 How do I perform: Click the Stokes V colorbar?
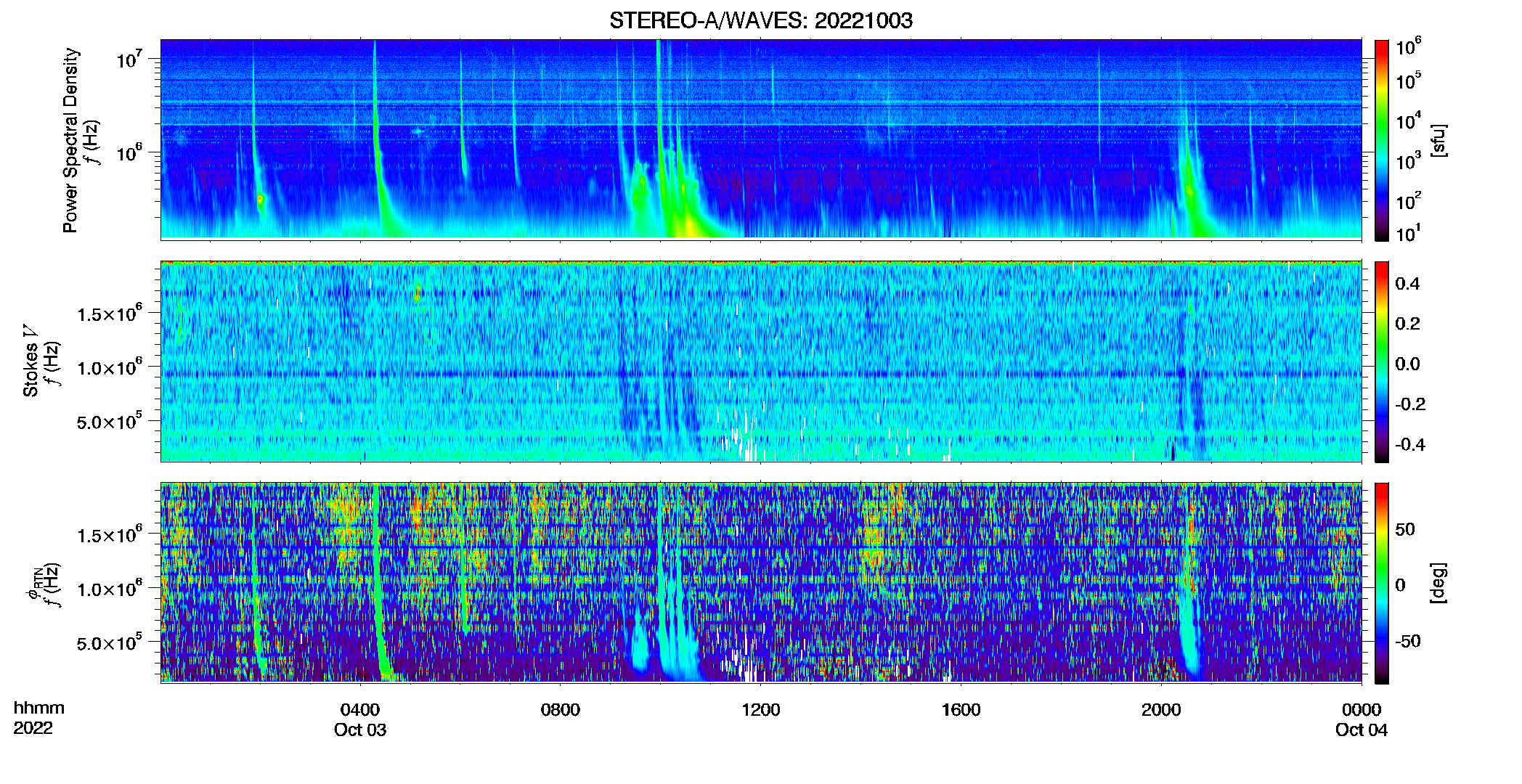click(x=1382, y=362)
